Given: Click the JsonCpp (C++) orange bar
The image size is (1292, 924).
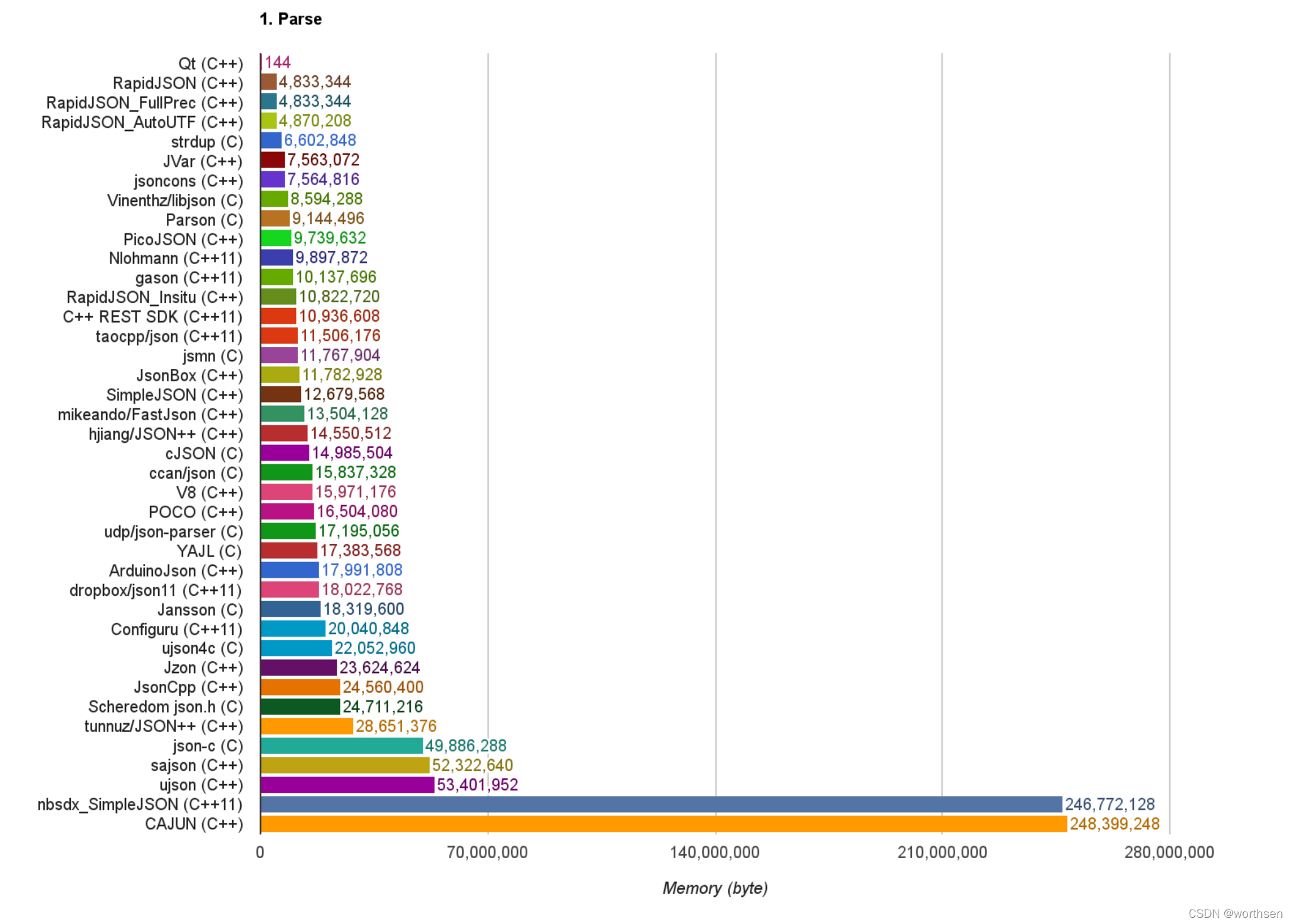Looking at the screenshot, I should point(300,687).
